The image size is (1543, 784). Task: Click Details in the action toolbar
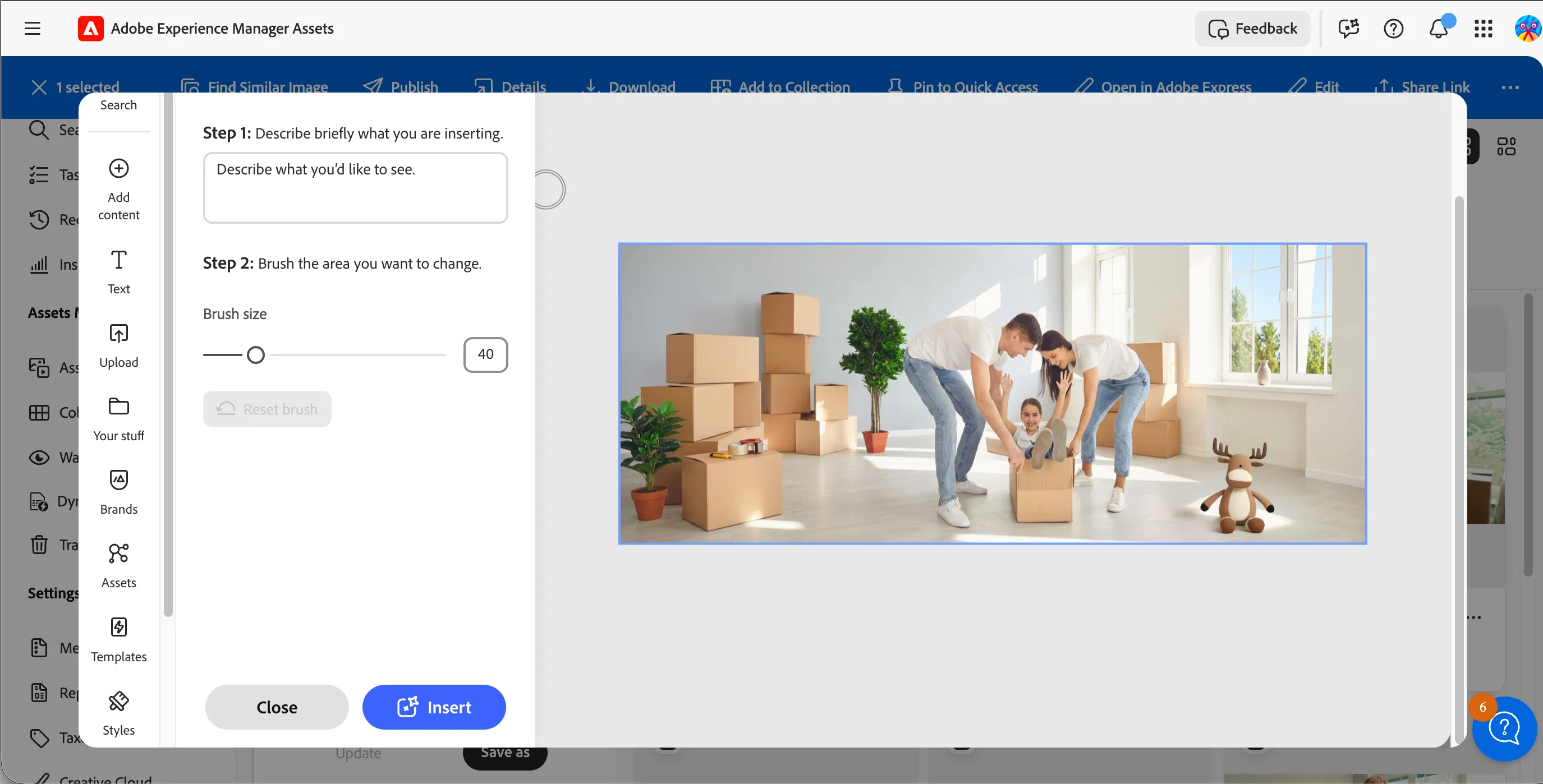click(x=509, y=87)
